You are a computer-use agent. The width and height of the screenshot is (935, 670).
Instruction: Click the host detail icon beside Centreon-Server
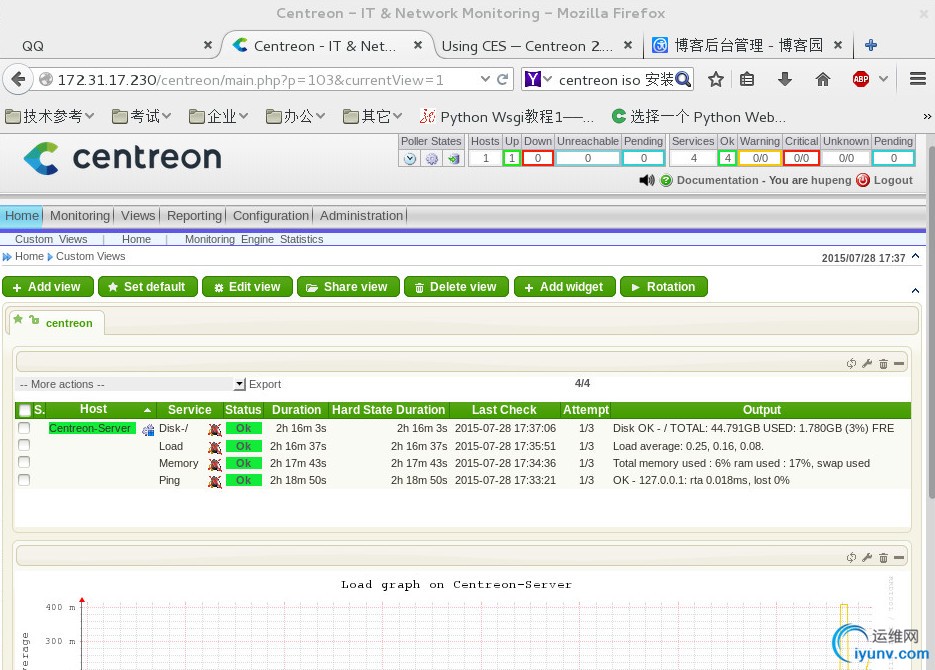tap(148, 429)
